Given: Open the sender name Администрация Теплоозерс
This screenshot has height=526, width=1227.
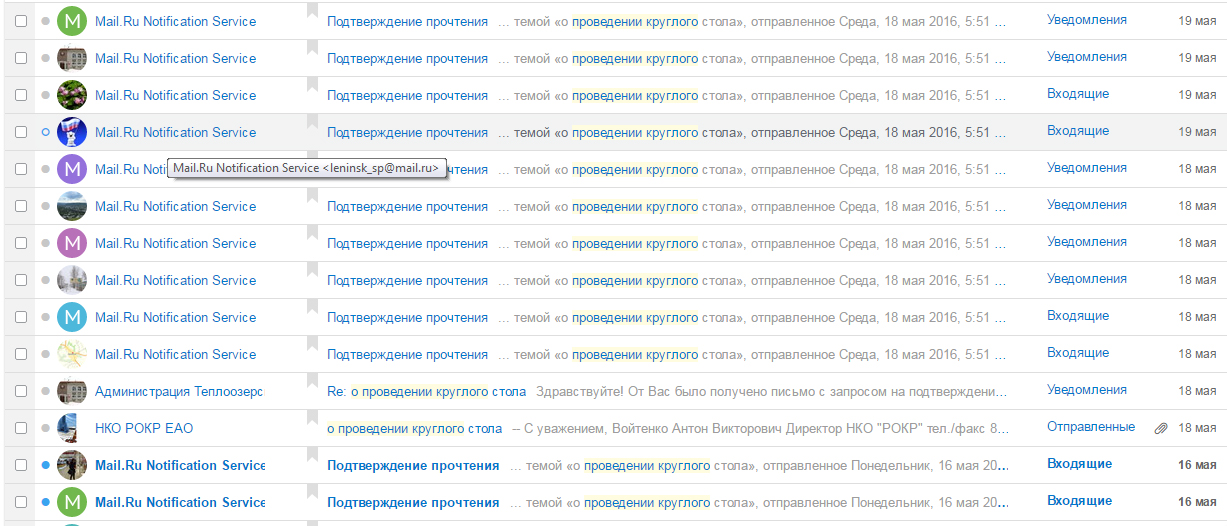Looking at the screenshot, I should tap(179, 391).
